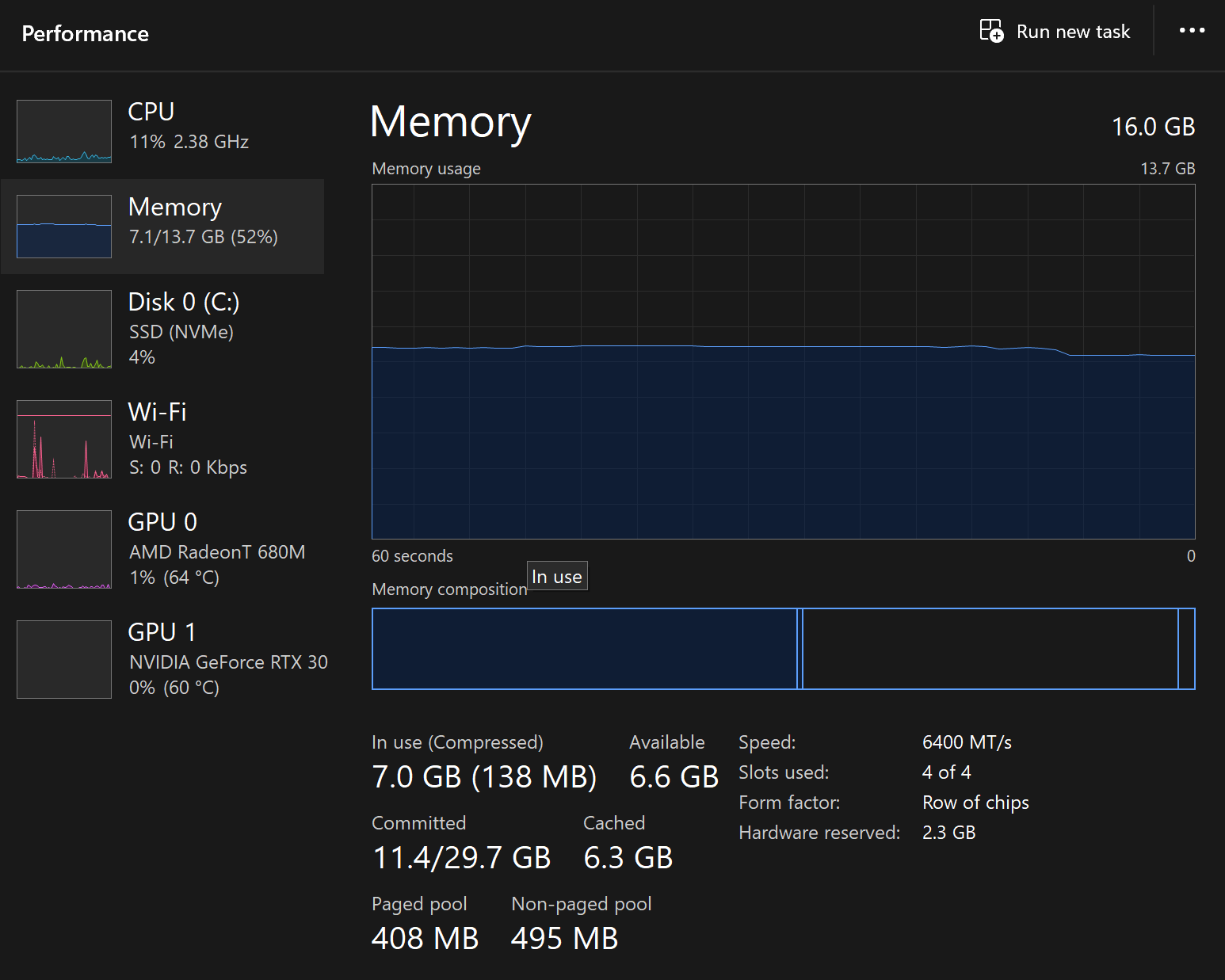Select the GPU 1 mini graph thumbnail

tap(64, 659)
